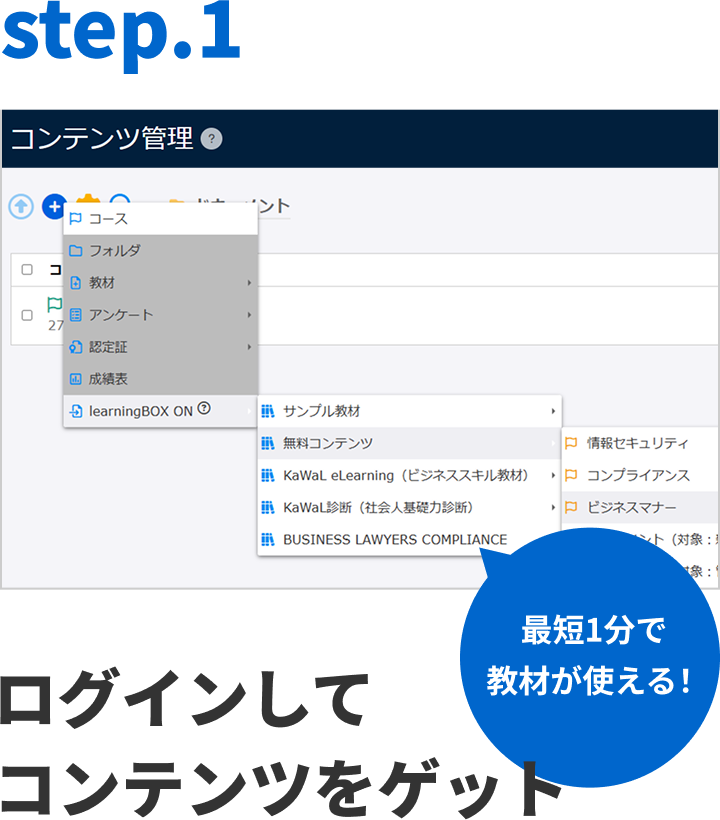Click the help icon beside コンテンツ管理
720x820 pixels.
coord(211,139)
